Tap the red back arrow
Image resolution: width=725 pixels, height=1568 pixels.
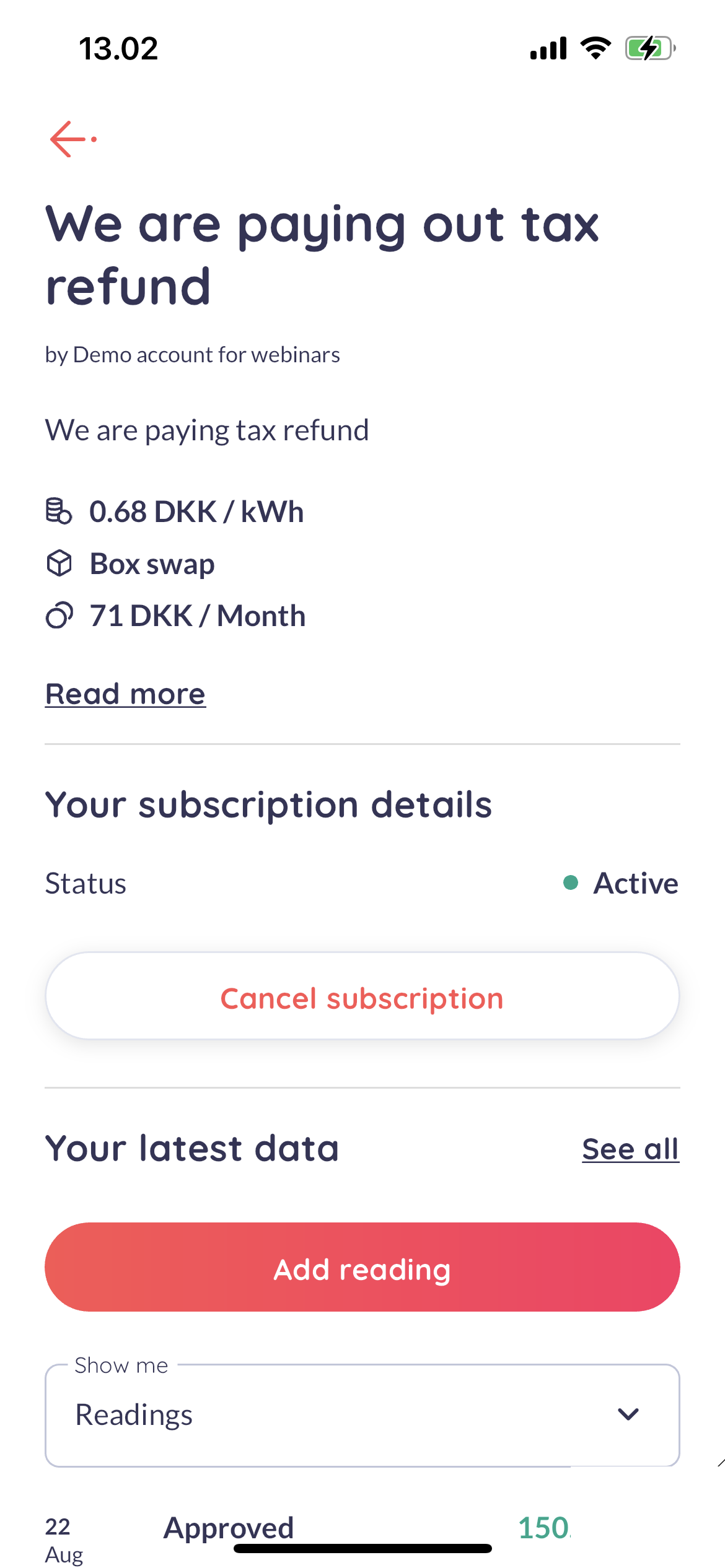click(71, 139)
